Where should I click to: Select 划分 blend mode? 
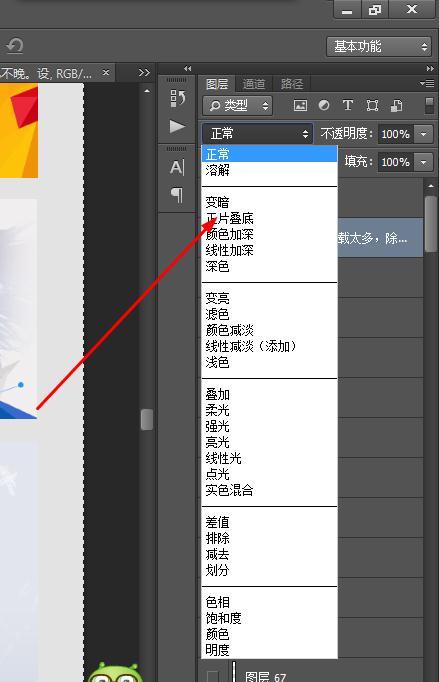pyautogui.click(x=269, y=570)
